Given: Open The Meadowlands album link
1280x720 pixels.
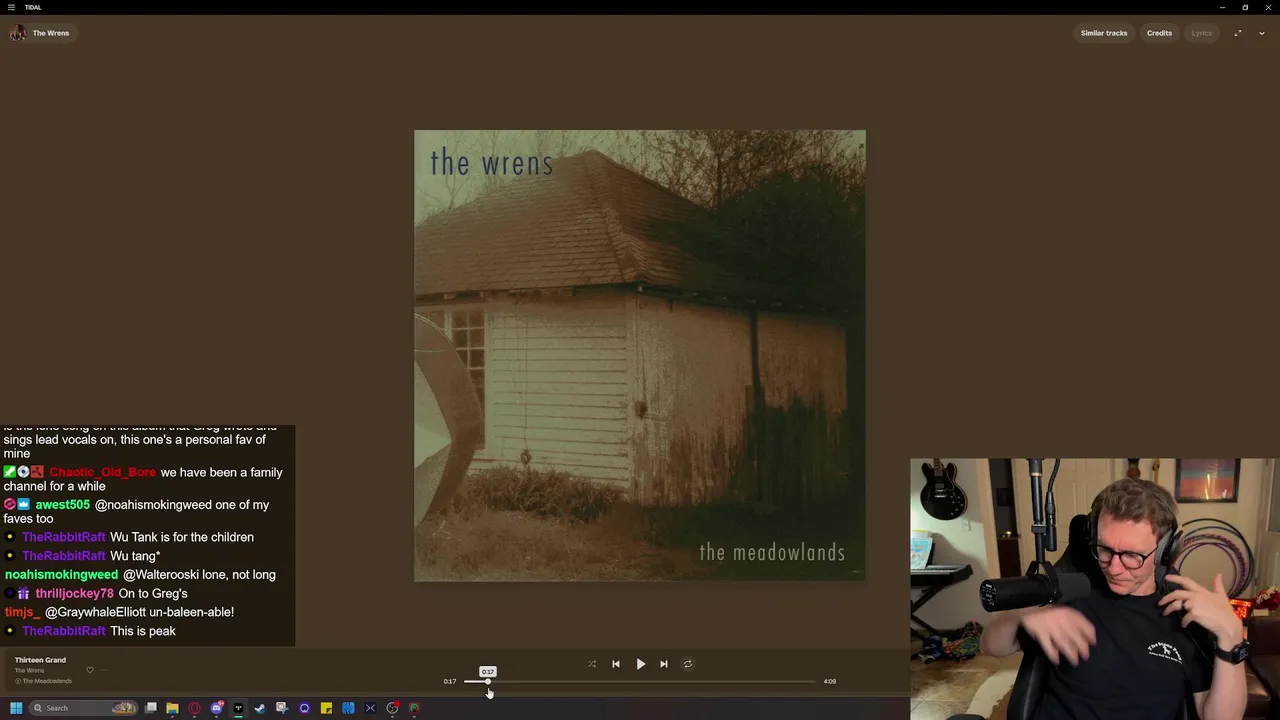Looking at the screenshot, I should (47, 681).
